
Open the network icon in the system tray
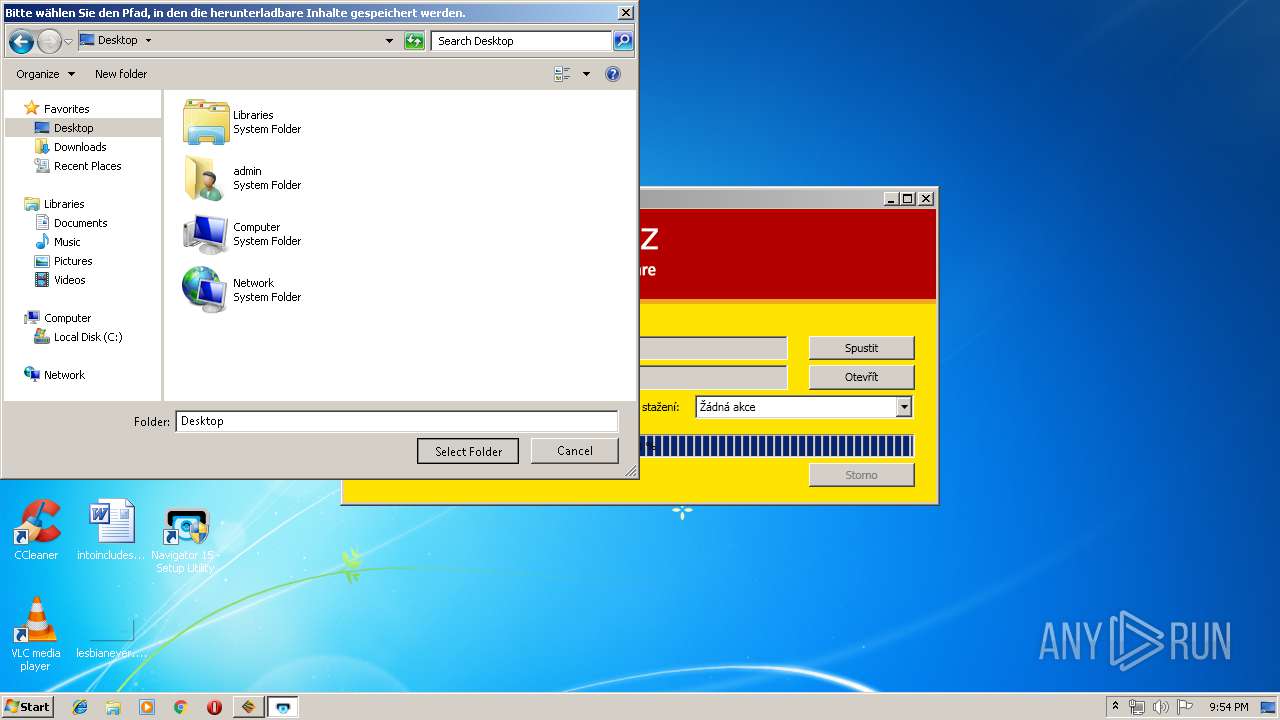1137,707
